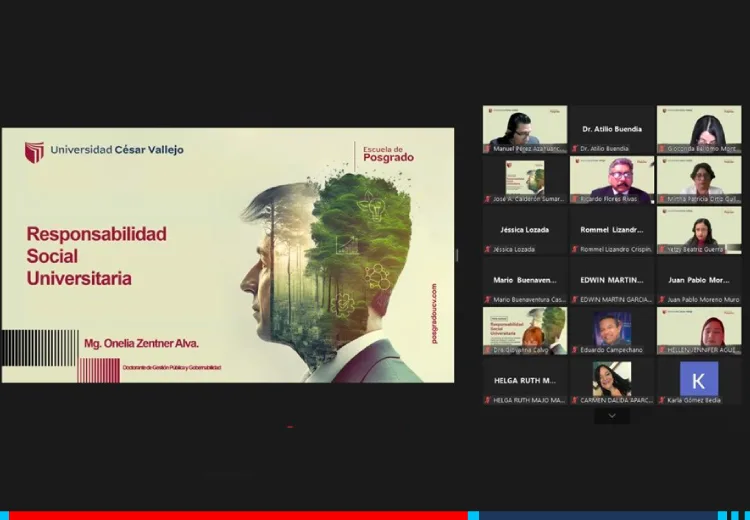Screen dimensions: 750x520
Task: Select CARMEN DALIDA's profile picture tile
Action: [612, 381]
